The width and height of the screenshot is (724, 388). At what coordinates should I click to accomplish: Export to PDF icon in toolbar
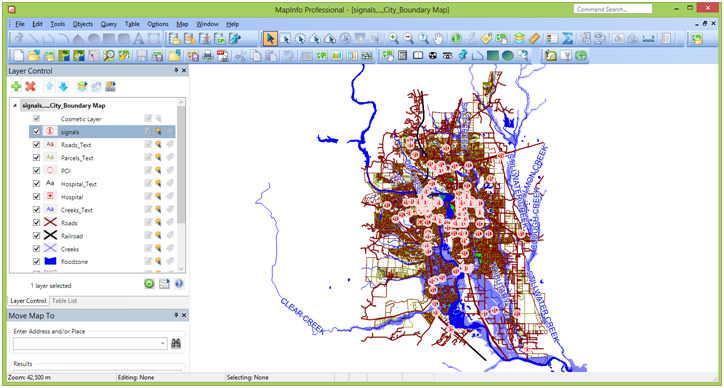click(x=223, y=55)
